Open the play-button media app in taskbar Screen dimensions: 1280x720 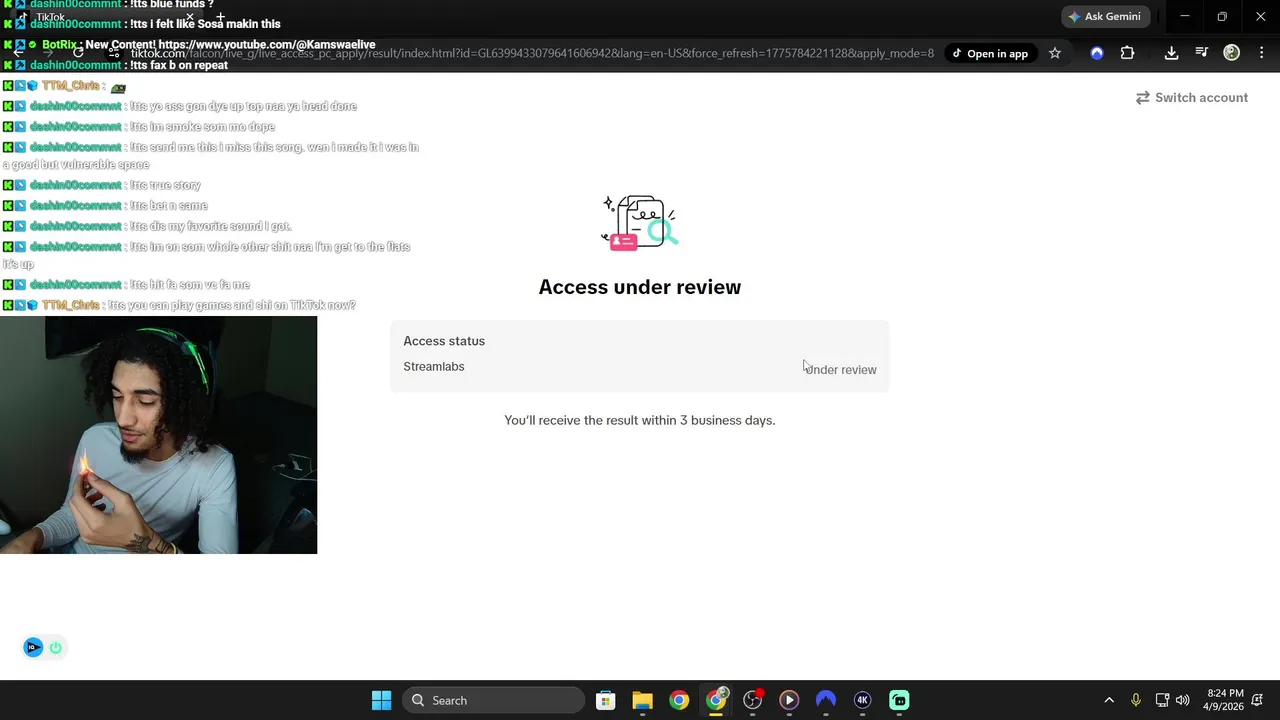pos(789,700)
